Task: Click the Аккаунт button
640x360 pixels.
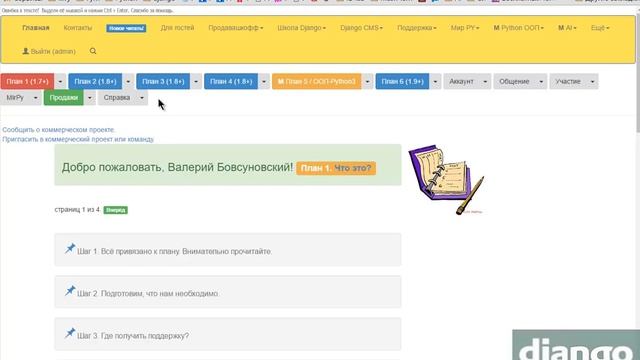Action: [461, 81]
